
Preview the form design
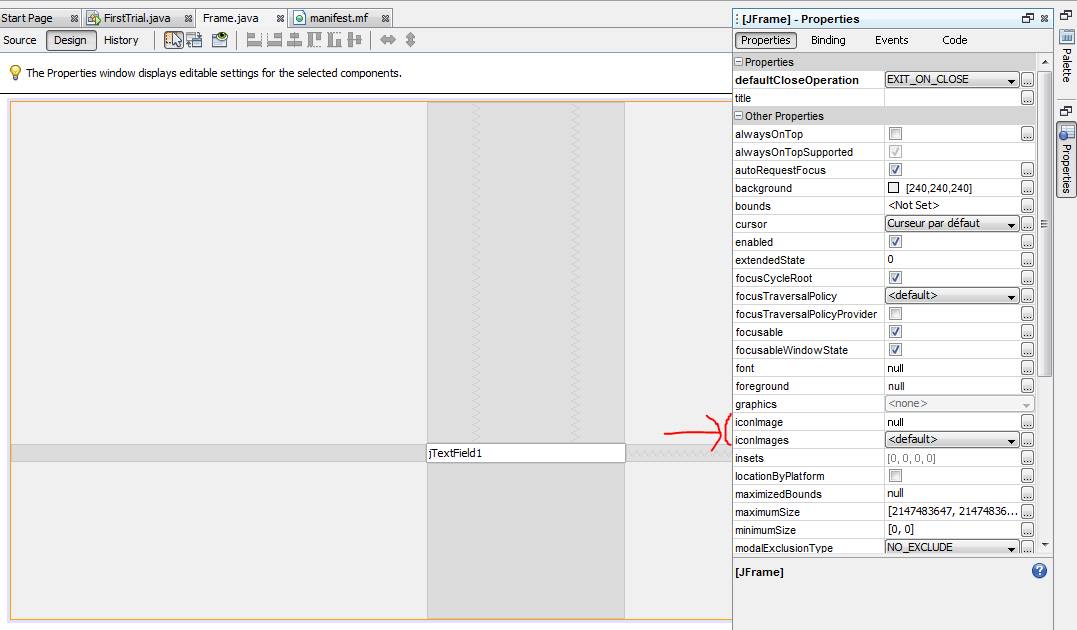coord(220,40)
